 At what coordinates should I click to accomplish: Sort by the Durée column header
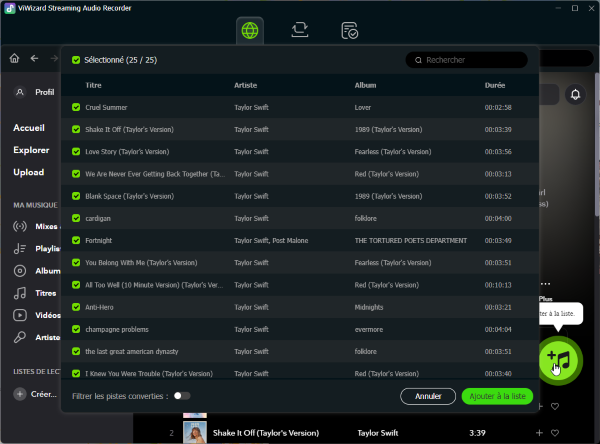click(495, 85)
